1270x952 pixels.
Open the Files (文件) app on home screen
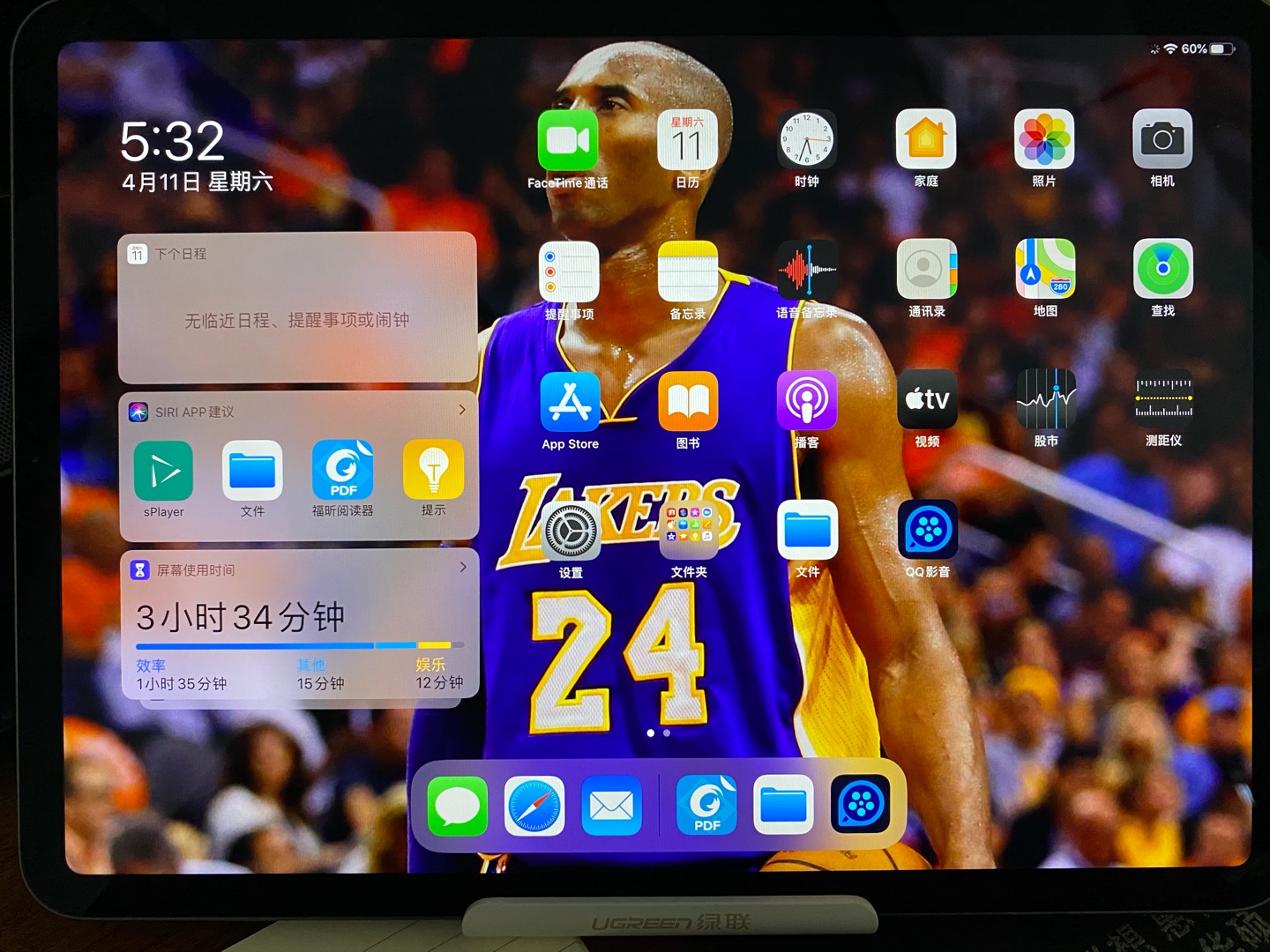808,530
